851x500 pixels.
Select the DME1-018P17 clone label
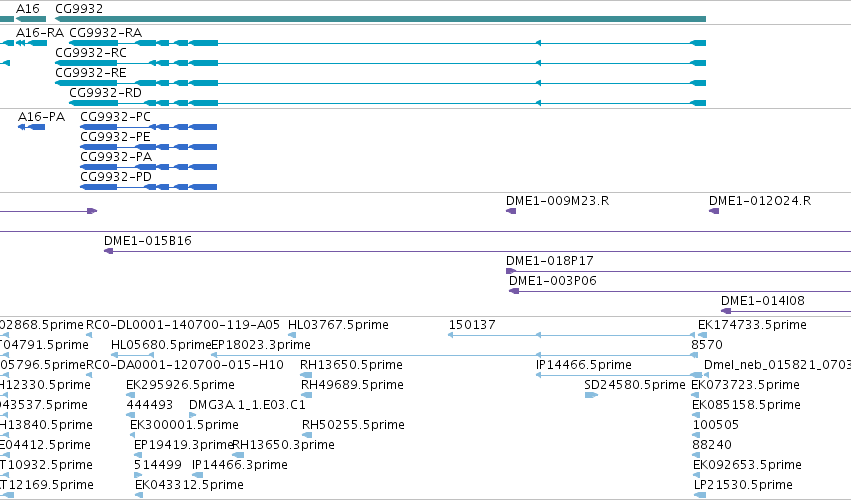tap(549, 261)
